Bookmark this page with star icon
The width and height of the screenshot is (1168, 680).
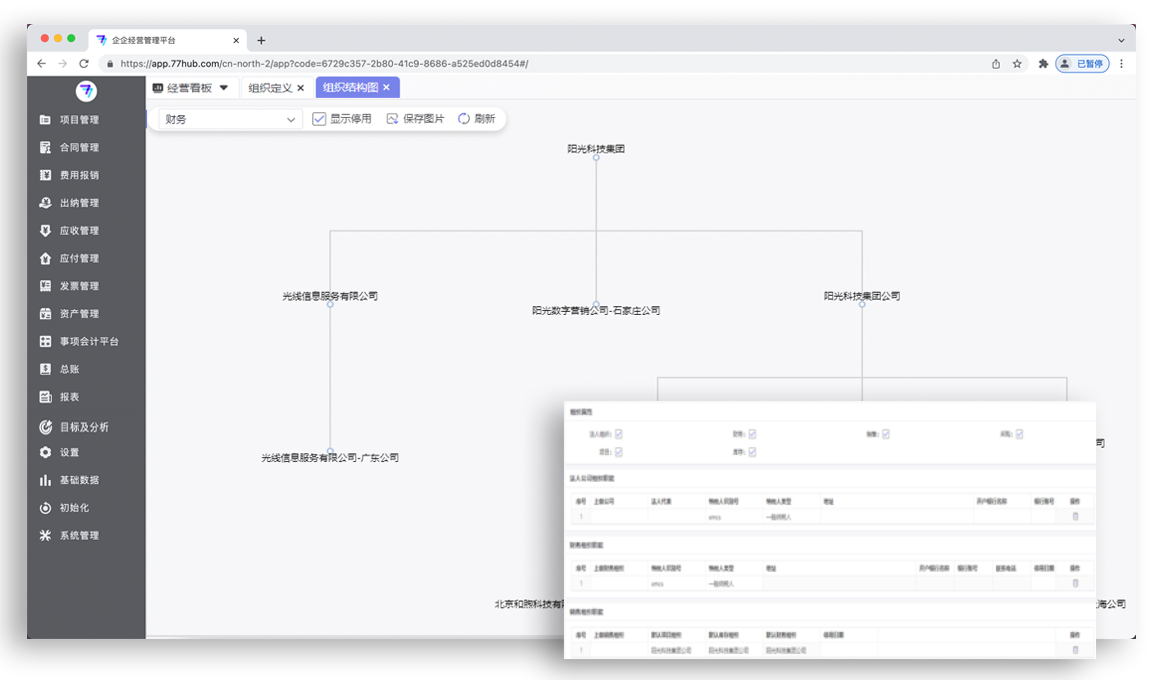(x=1017, y=64)
